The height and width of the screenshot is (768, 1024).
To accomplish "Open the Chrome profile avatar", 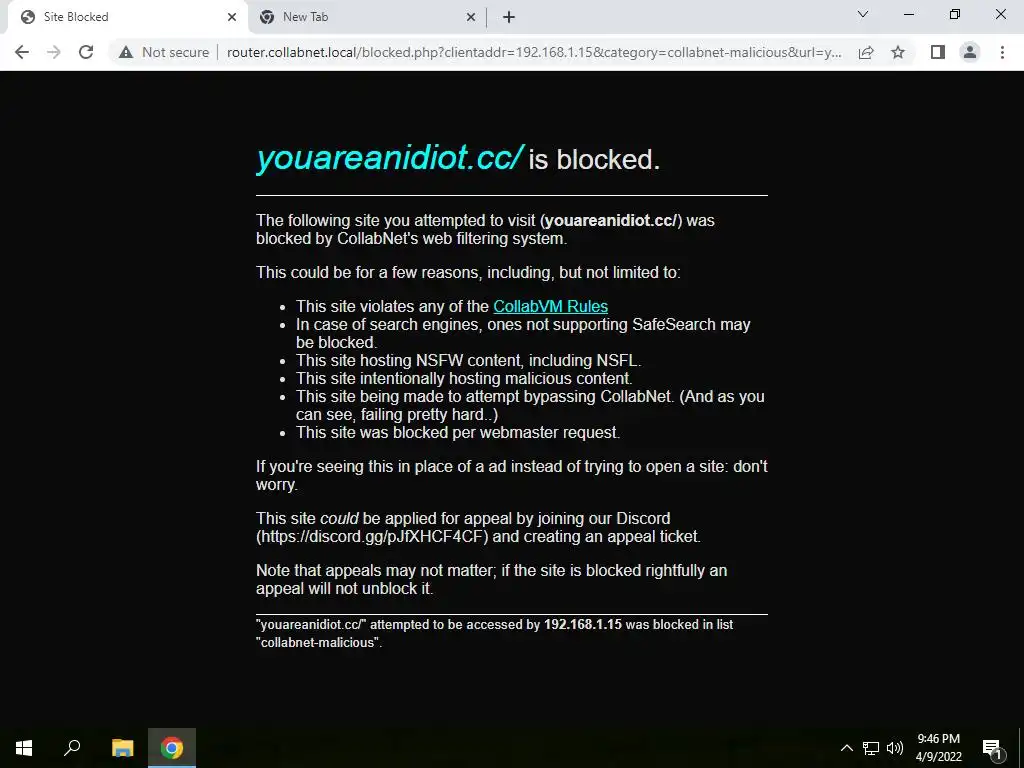I will coord(970,52).
